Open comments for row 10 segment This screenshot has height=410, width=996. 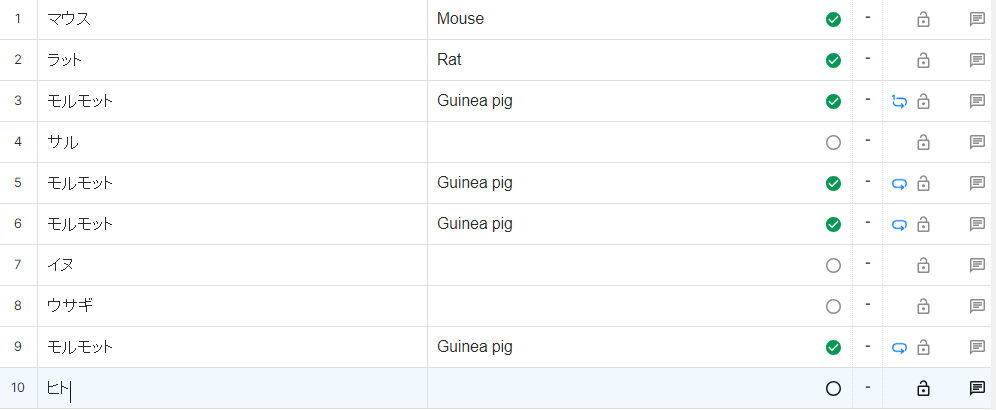[977, 388]
